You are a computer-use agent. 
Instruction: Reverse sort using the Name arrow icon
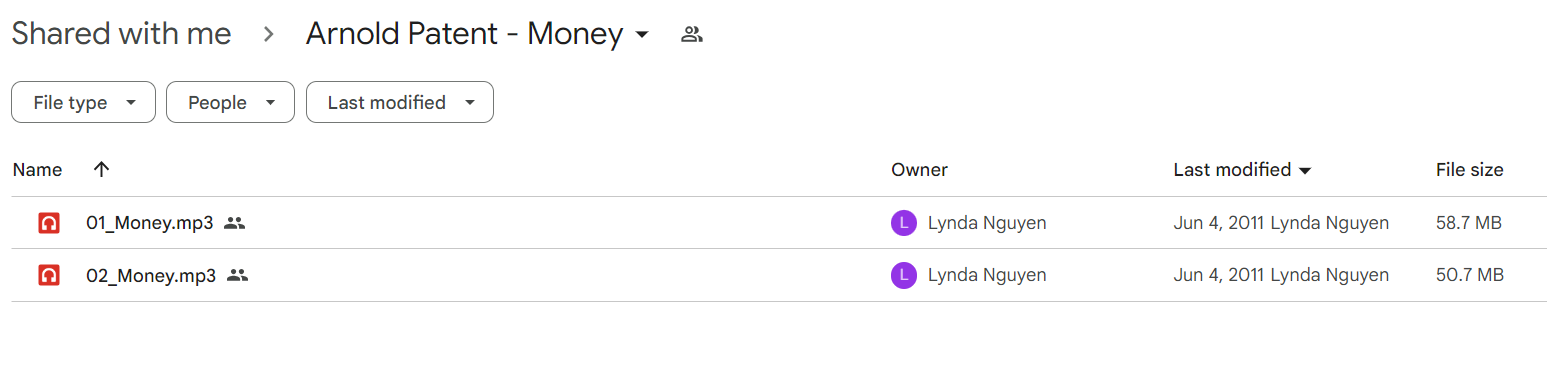tap(101, 170)
